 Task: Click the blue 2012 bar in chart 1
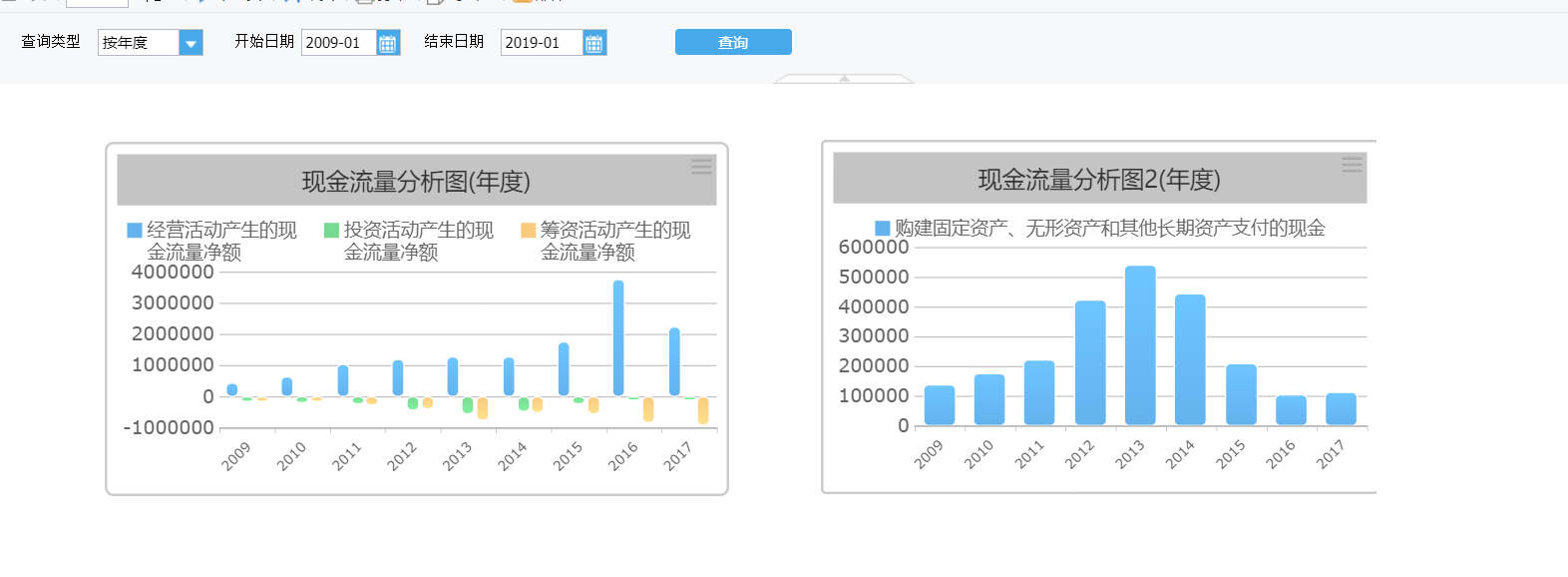398,378
